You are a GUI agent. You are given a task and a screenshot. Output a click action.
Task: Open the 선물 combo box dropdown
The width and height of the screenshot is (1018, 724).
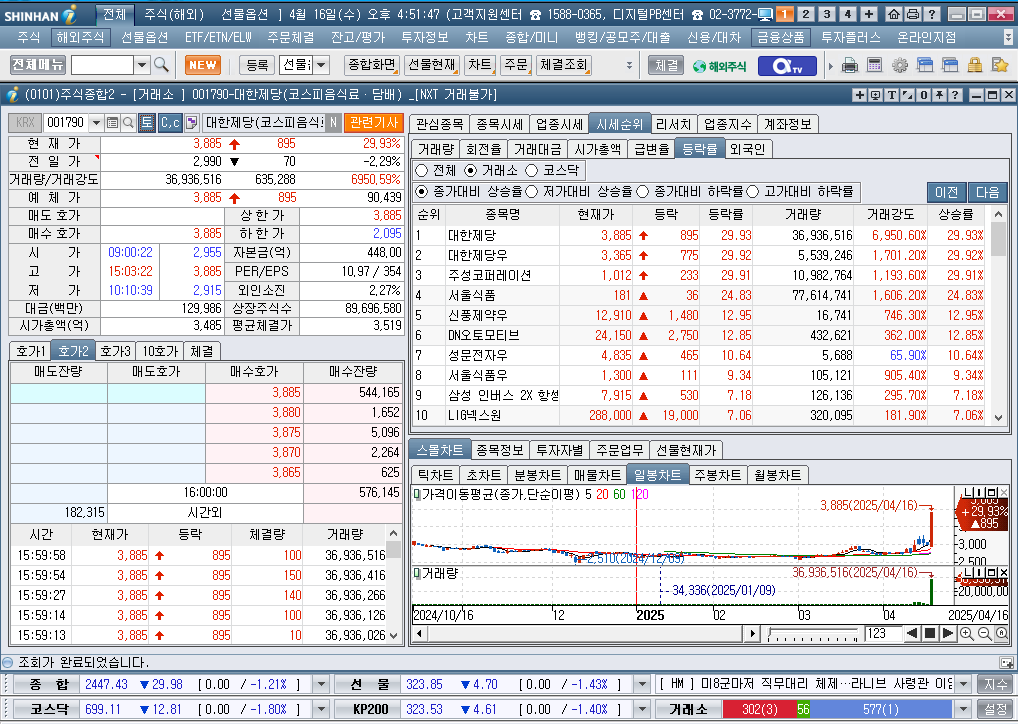[321, 65]
